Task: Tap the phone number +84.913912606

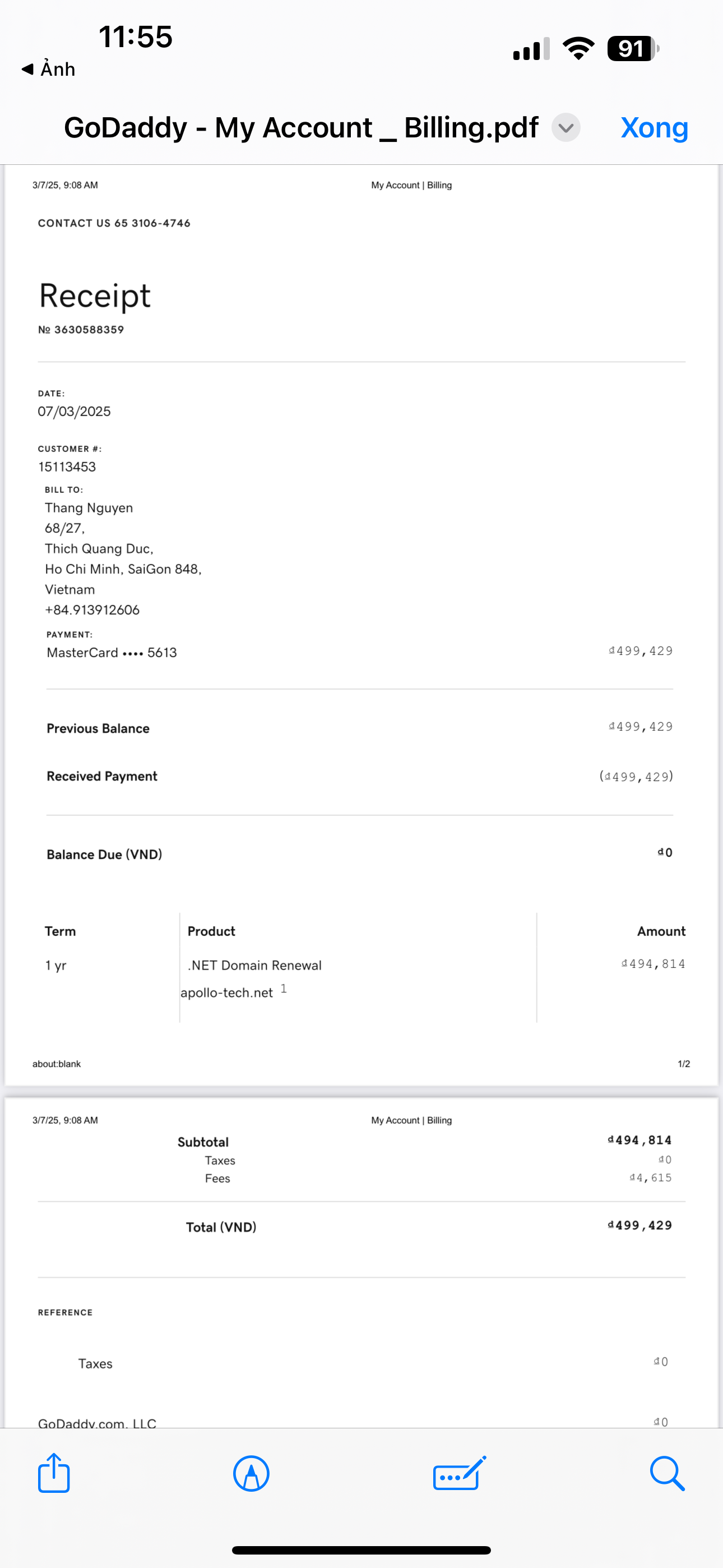Action: coord(92,610)
